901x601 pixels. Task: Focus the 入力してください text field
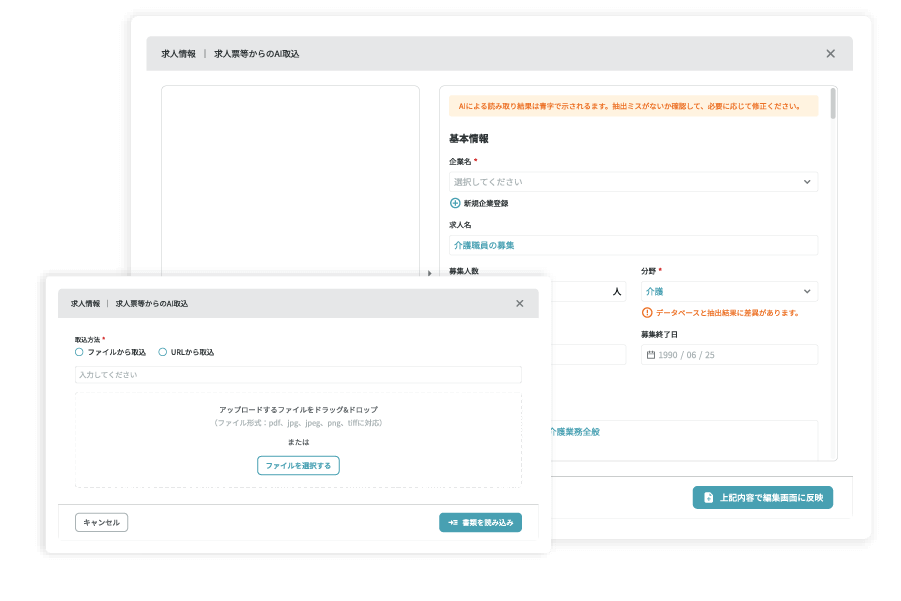[x=298, y=375]
